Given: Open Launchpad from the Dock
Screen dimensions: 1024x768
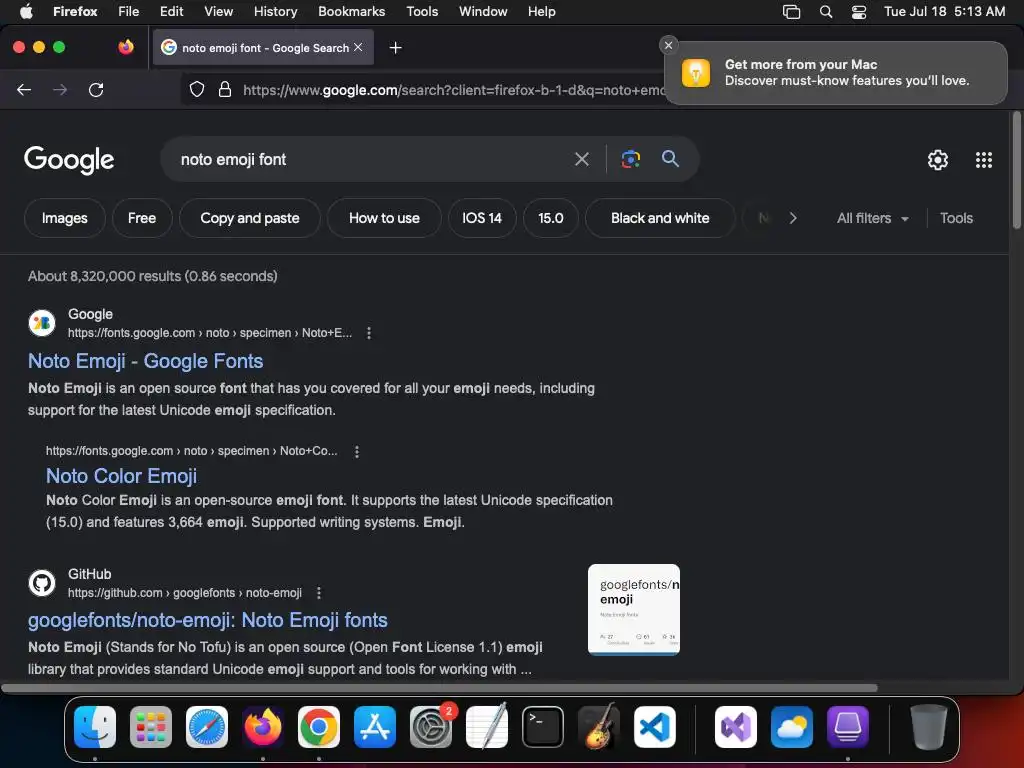Looking at the screenshot, I should tap(151, 727).
